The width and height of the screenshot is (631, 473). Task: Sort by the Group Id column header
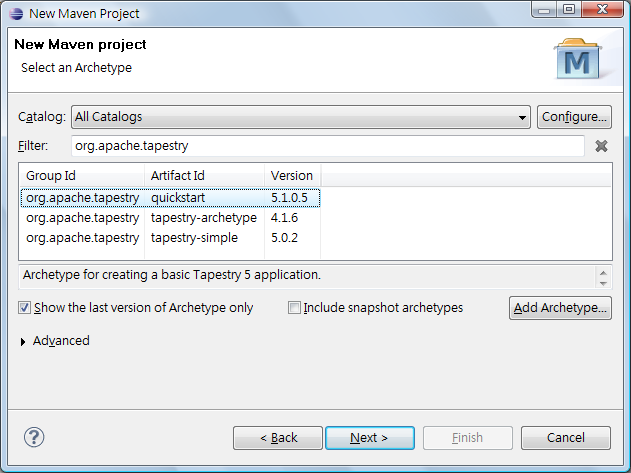[82, 176]
